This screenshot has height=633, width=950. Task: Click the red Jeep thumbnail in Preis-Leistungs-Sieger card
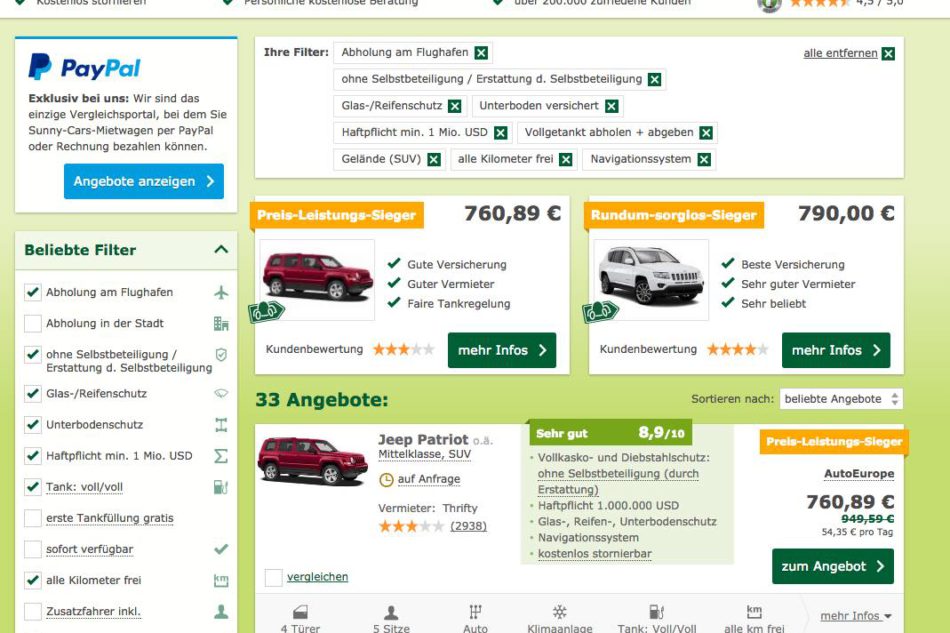[x=317, y=279]
